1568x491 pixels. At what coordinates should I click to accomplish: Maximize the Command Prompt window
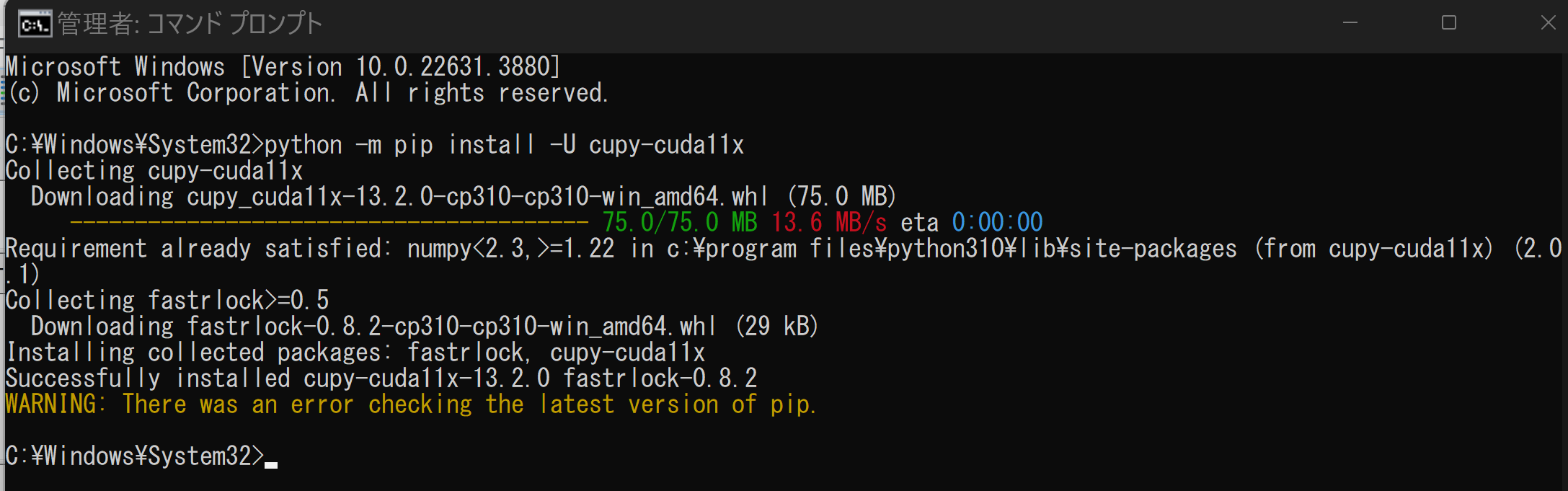pyautogui.click(x=1448, y=23)
